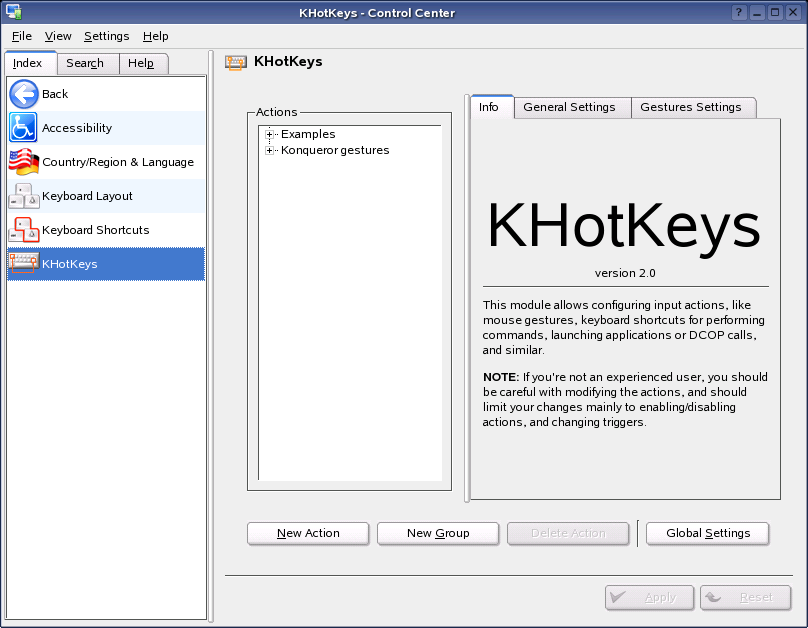Viewport: 808px width, 628px height.
Task: Switch to the Gestures Settings tab
Action: [x=691, y=107]
